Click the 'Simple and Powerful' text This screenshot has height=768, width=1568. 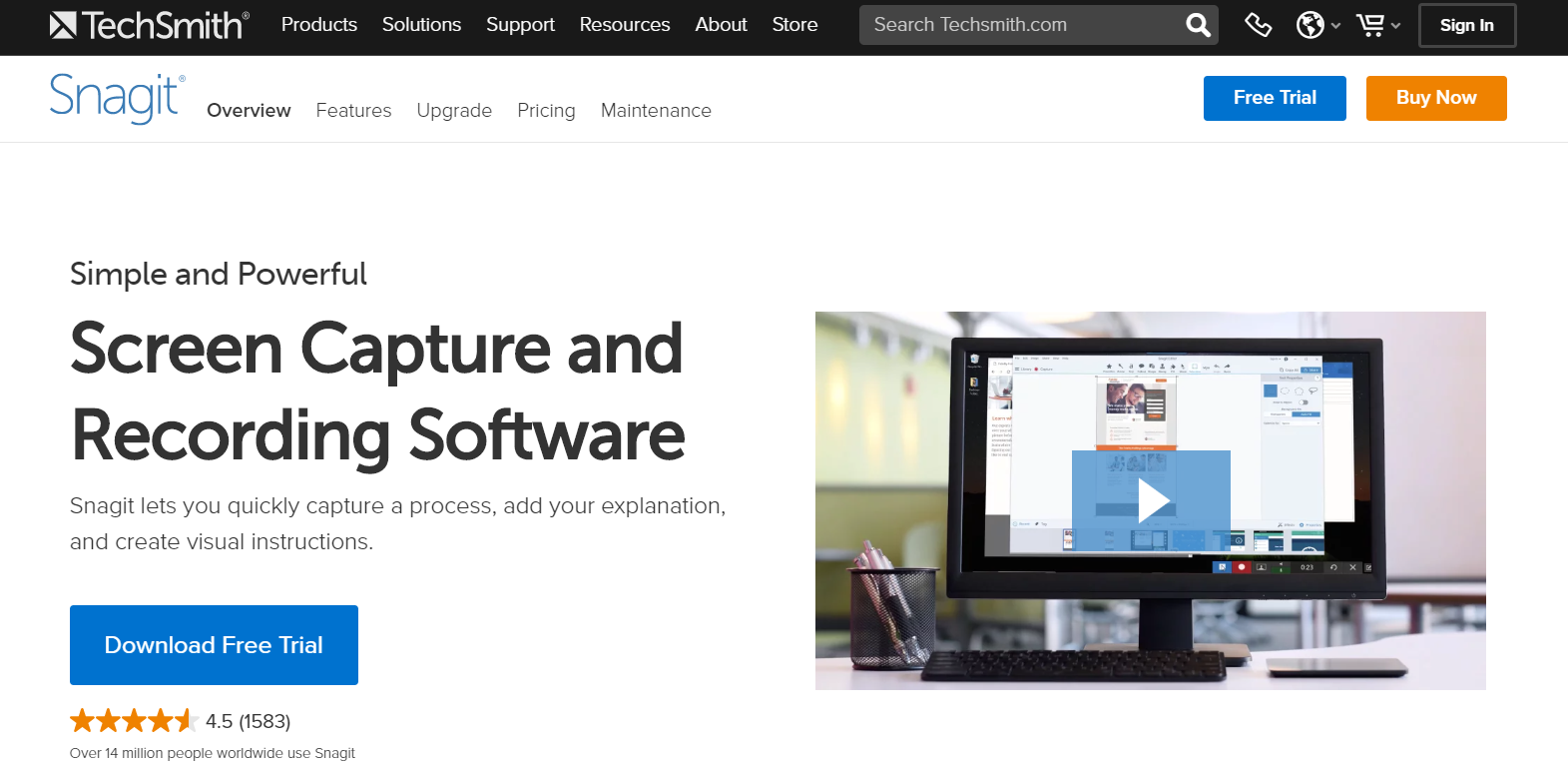(x=219, y=274)
